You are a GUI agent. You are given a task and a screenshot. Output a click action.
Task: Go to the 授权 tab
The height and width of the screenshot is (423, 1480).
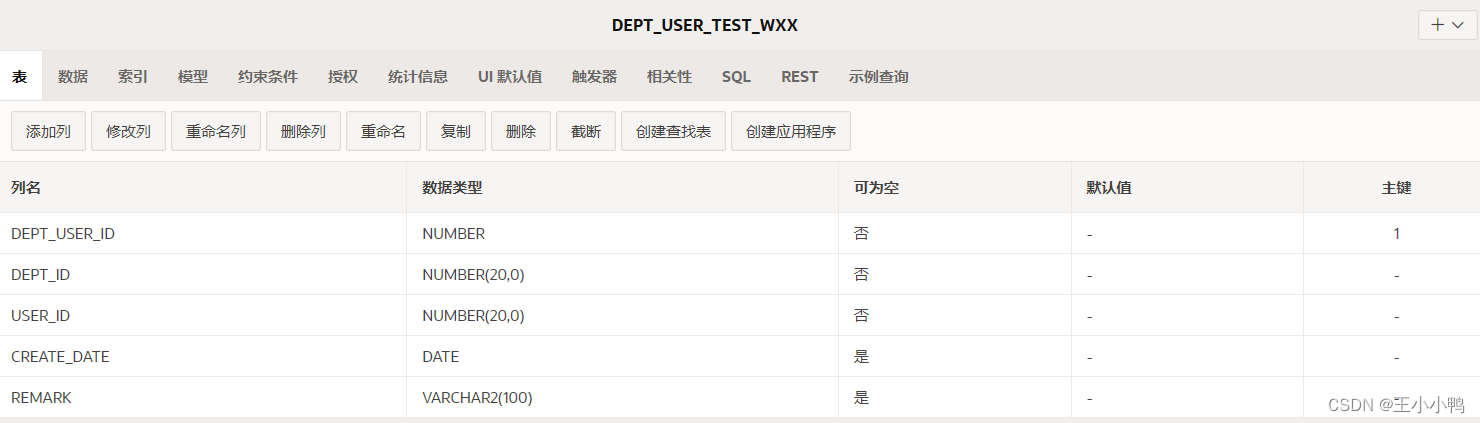[343, 76]
